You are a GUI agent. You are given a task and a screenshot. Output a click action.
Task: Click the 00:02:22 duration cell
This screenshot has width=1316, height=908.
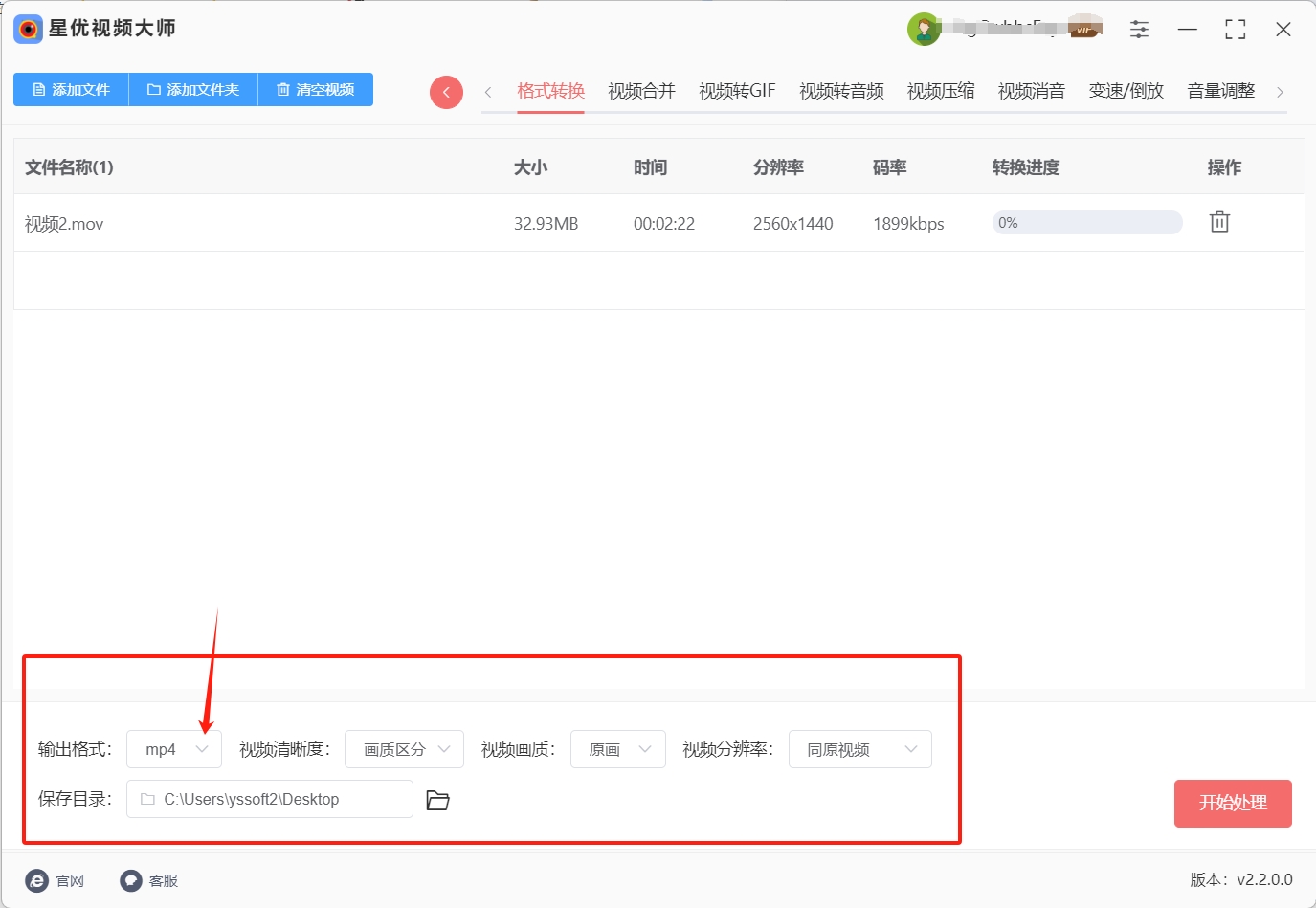tap(664, 224)
